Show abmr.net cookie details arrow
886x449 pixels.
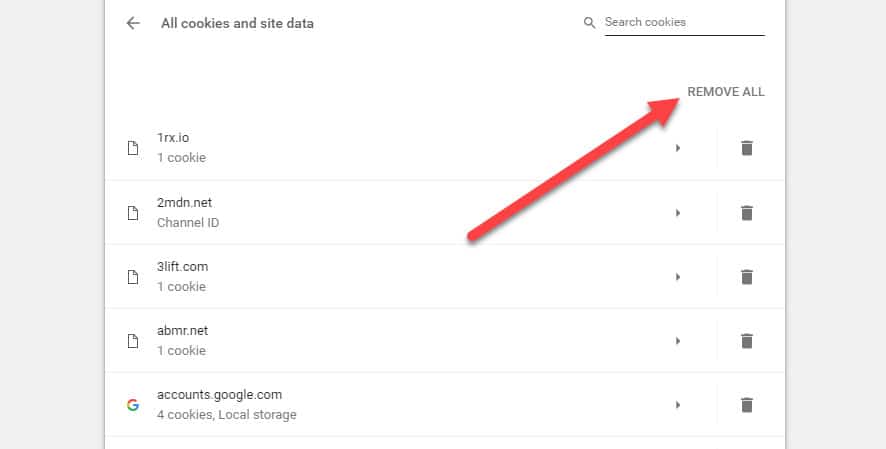678,340
